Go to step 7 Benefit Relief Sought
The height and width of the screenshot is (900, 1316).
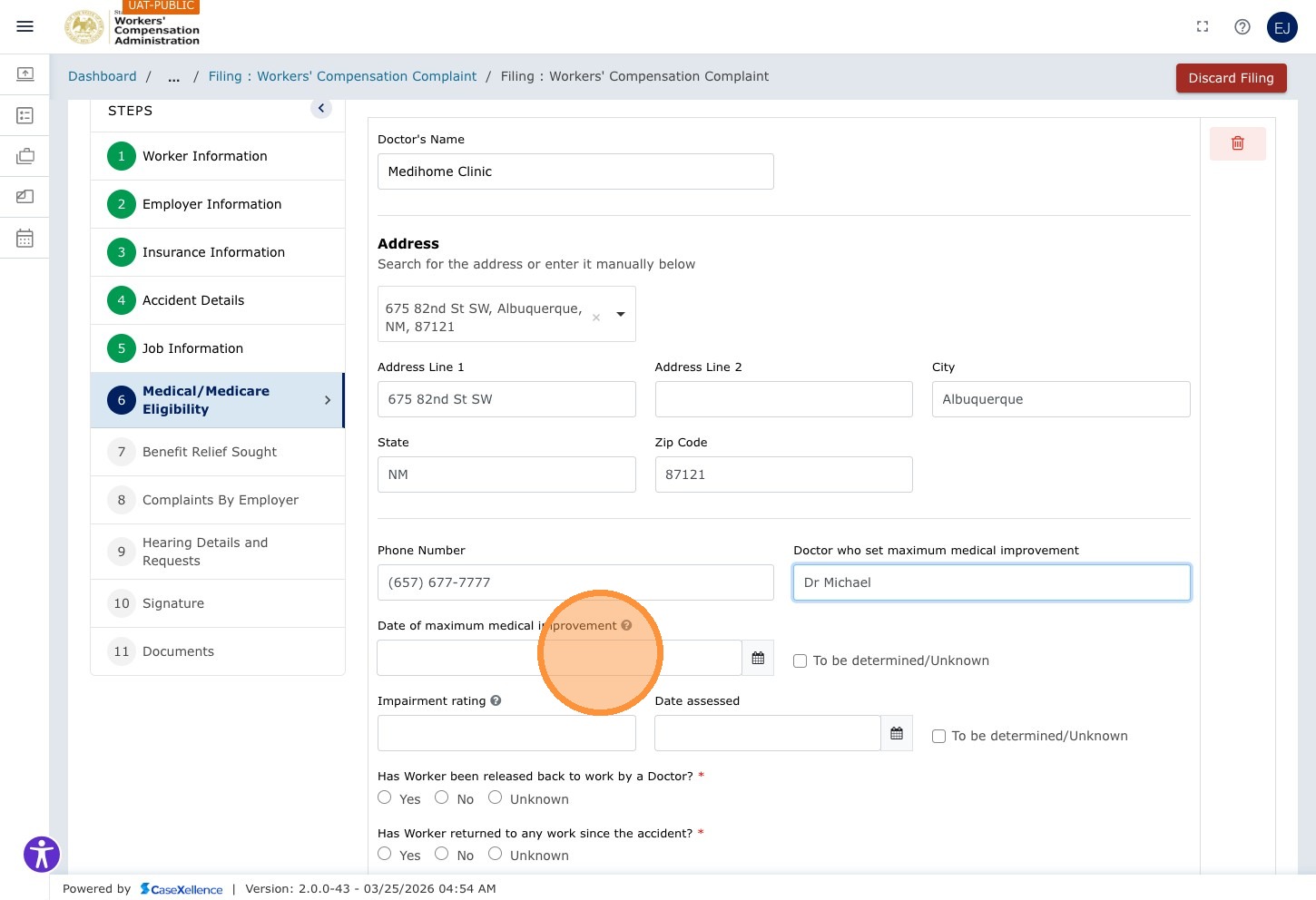tap(218, 452)
